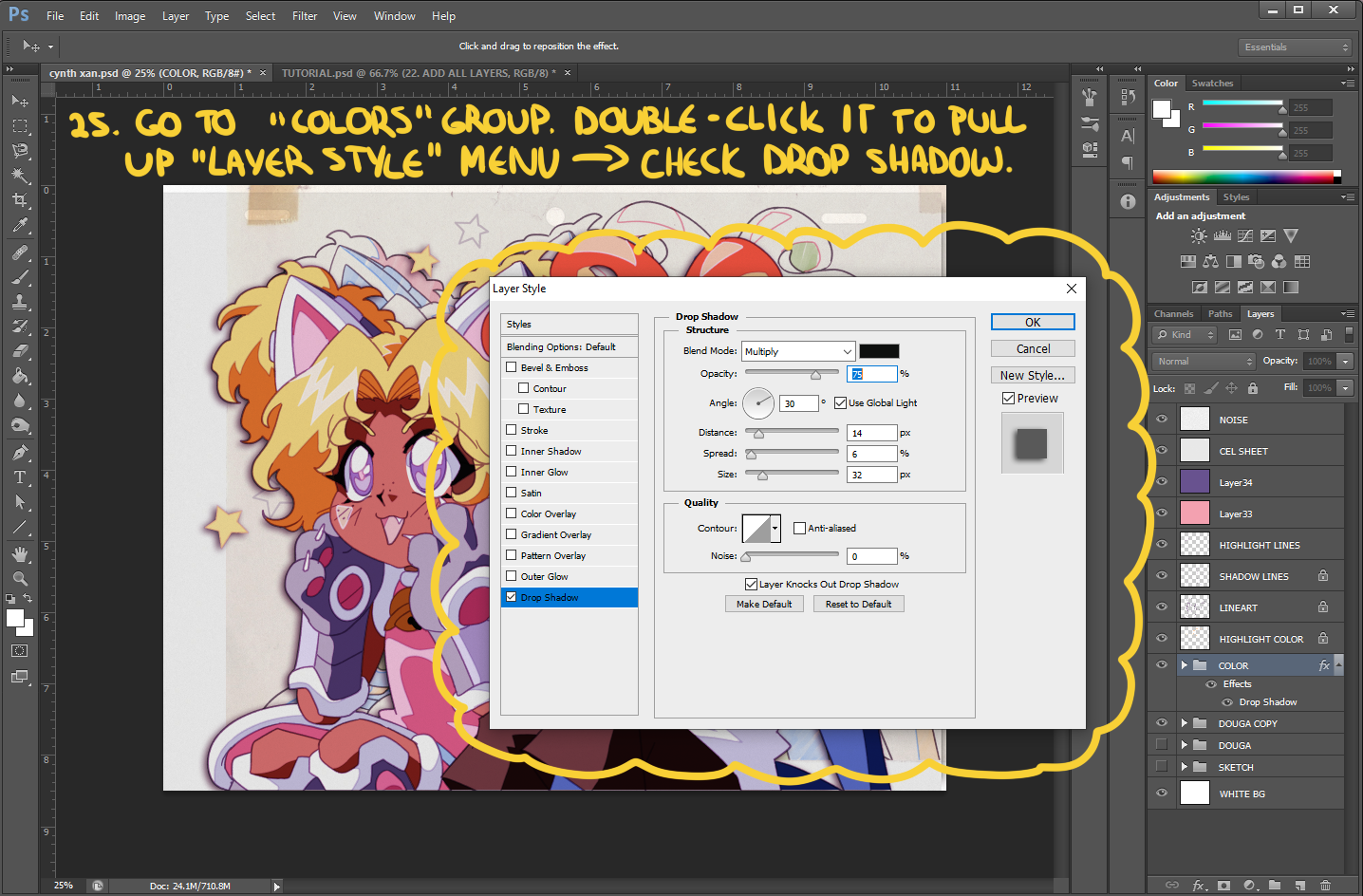The image size is (1363, 896).
Task: Open the layer blending mode Normal dropdown
Action: [x=1204, y=362]
